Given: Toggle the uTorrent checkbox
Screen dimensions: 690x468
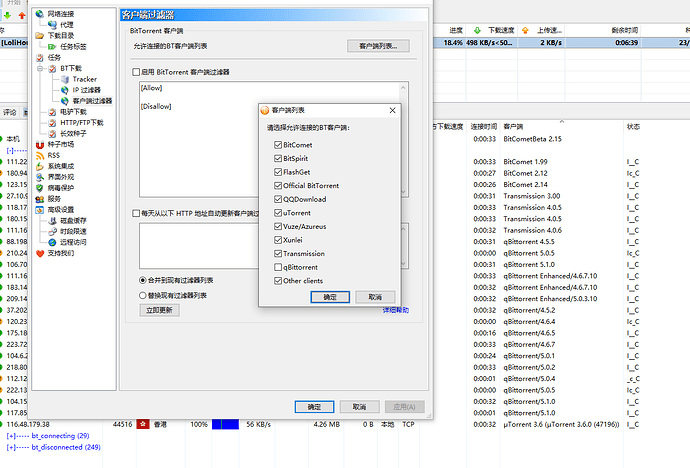Looking at the screenshot, I should click(x=278, y=213).
